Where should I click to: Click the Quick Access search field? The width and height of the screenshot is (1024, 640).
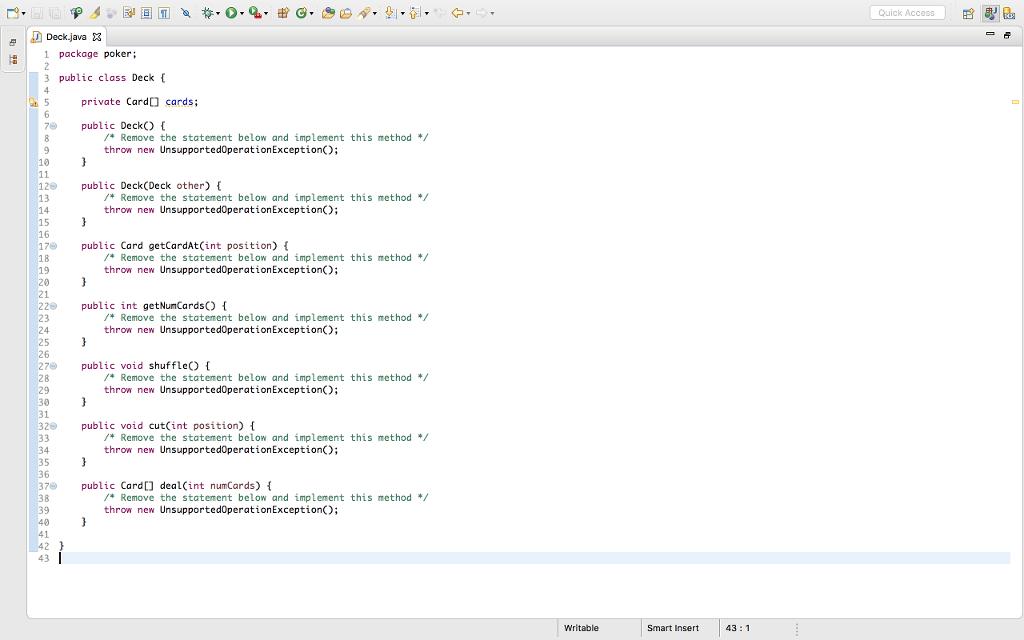coord(906,13)
